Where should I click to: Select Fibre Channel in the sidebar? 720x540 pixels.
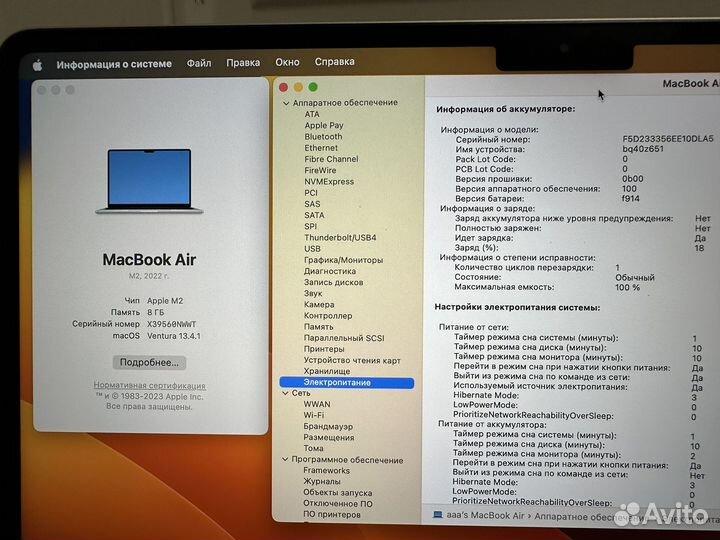pos(331,159)
